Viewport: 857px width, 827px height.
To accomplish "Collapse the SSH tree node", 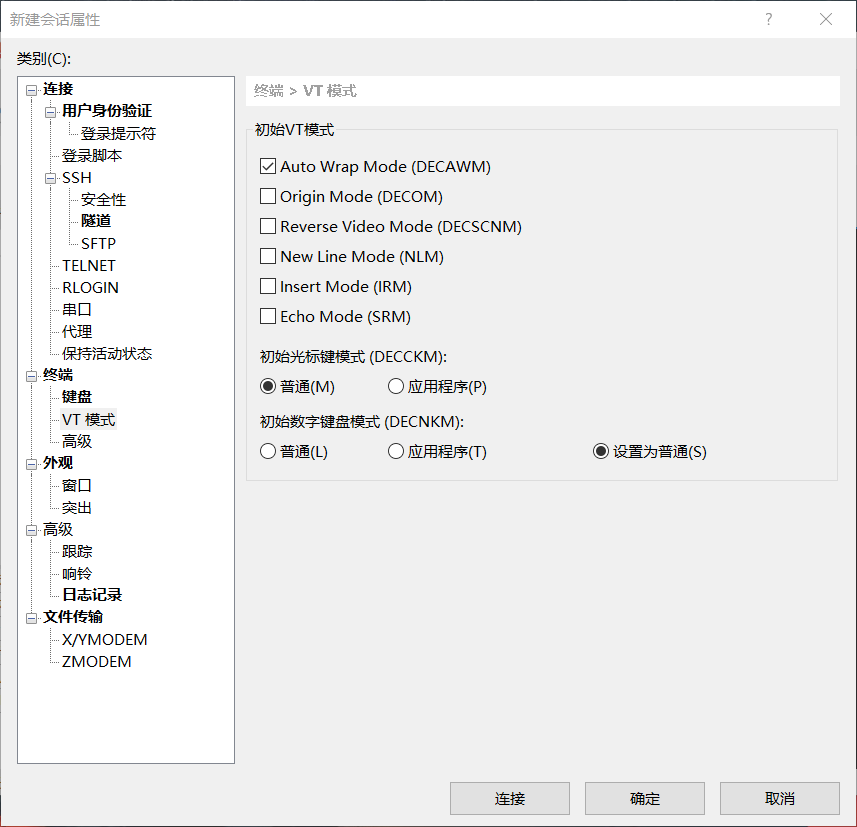I will pyautogui.click(x=50, y=178).
